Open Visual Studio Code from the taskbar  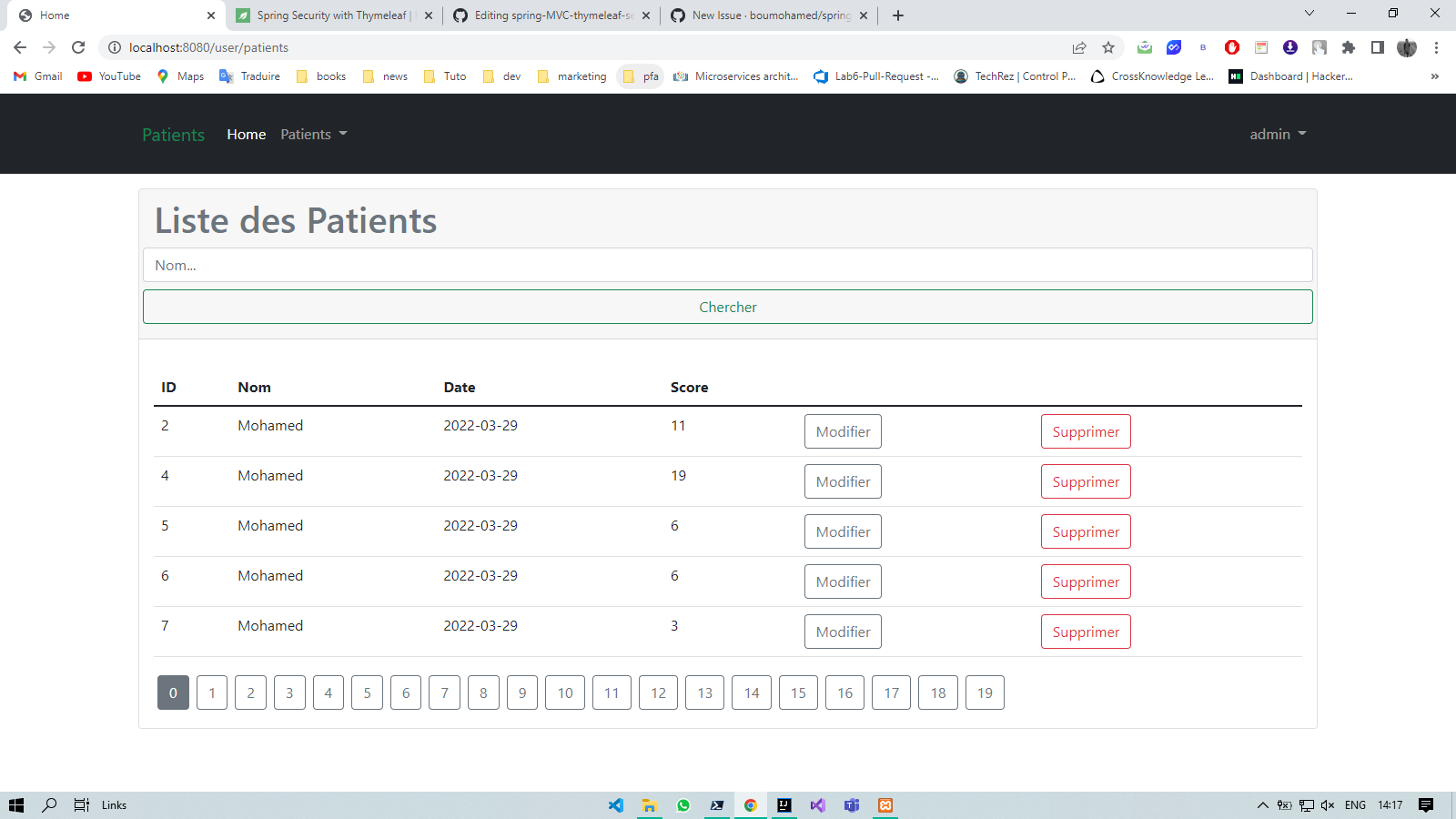[x=616, y=805]
